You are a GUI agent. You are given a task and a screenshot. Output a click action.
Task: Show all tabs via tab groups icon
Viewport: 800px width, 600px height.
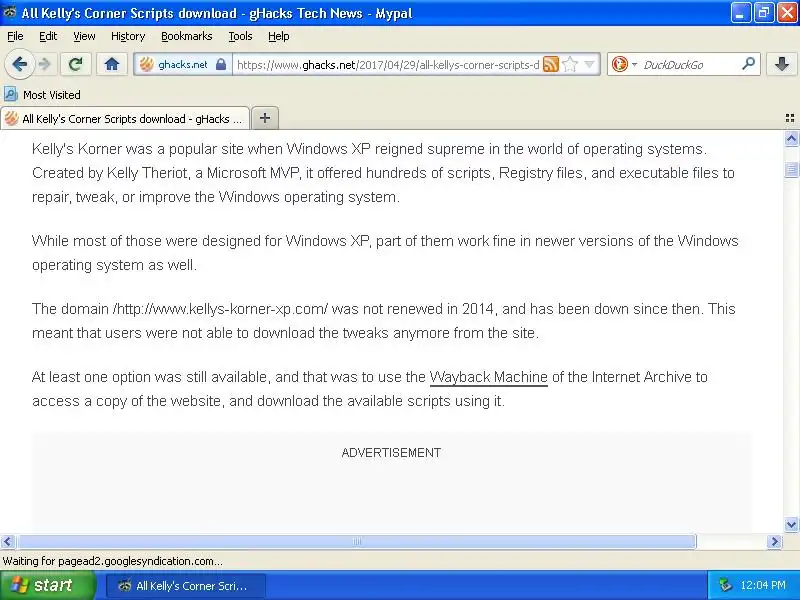[x=790, y=118]
